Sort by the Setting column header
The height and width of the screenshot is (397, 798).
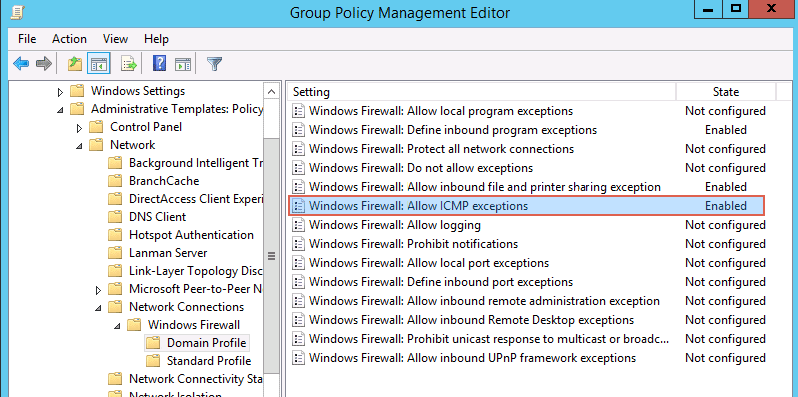[x=481, y=92]
